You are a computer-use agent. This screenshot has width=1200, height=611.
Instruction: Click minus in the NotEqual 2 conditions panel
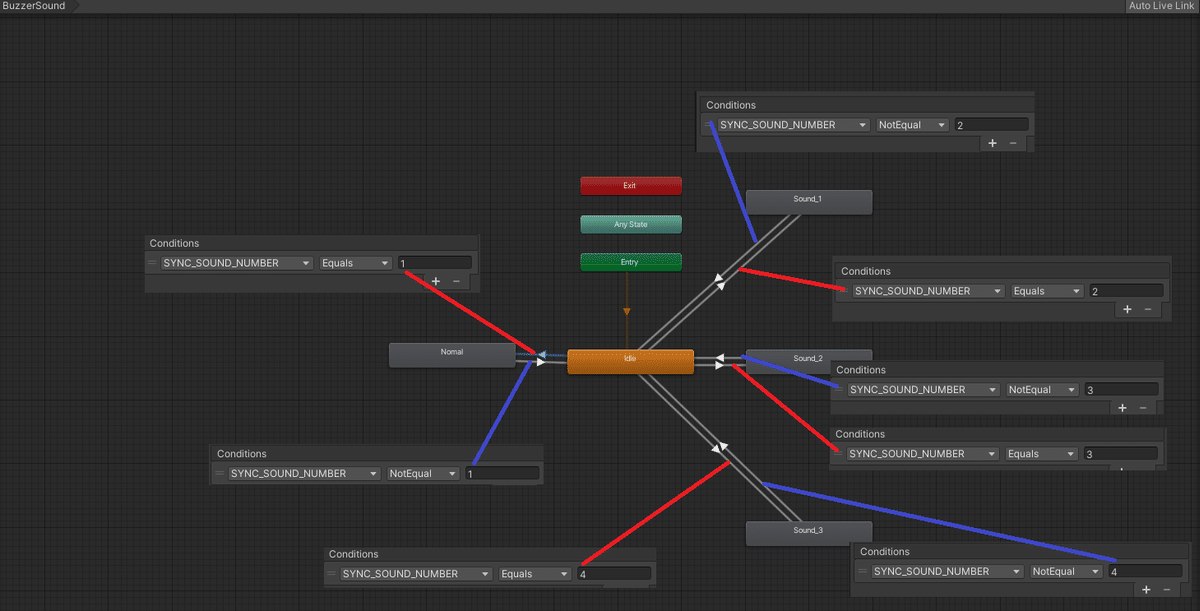point(1013,143)
